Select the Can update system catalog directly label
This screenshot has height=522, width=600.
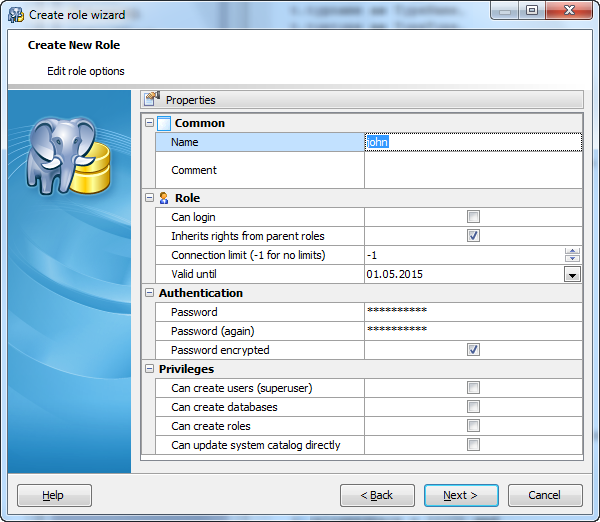256,445
